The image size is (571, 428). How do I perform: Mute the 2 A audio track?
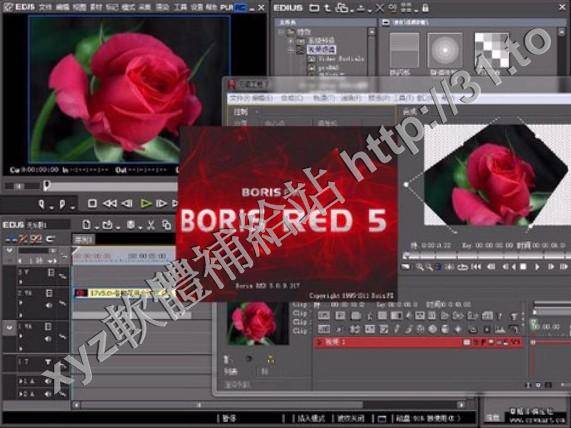tap(48, 394)
